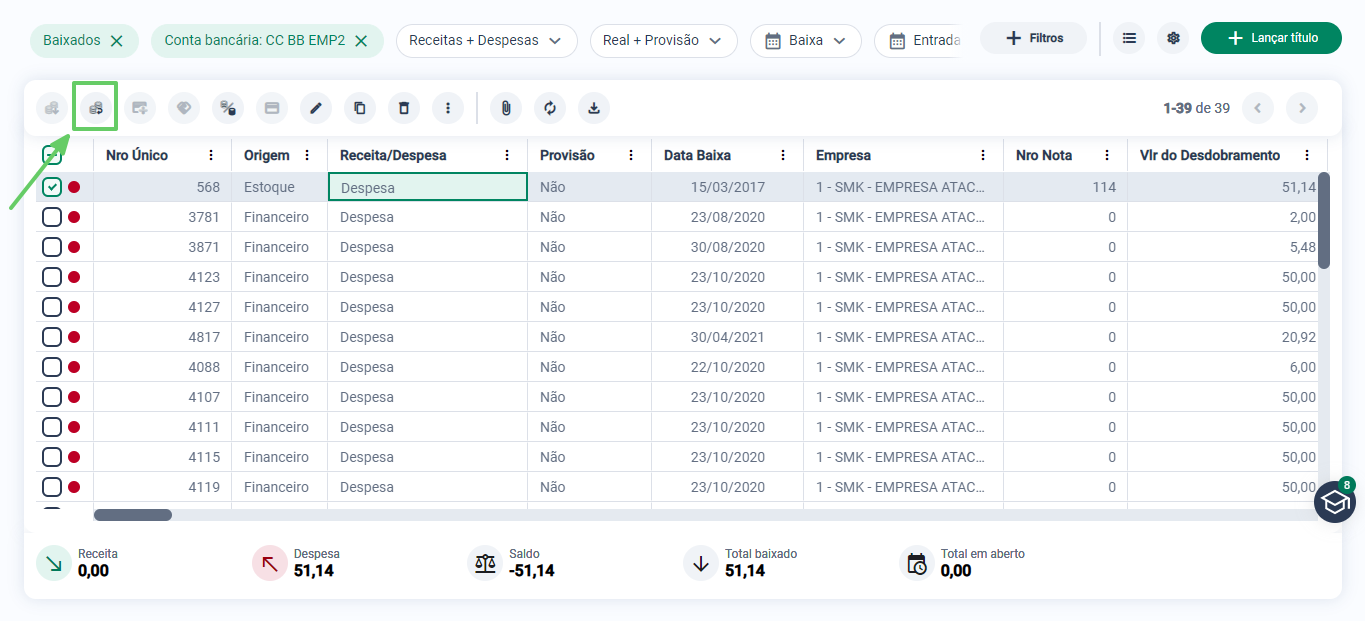The width and height of the screenshot is (1365, 621).
Task: Click the refresh arrows icon
Action: tap(550, 108)
